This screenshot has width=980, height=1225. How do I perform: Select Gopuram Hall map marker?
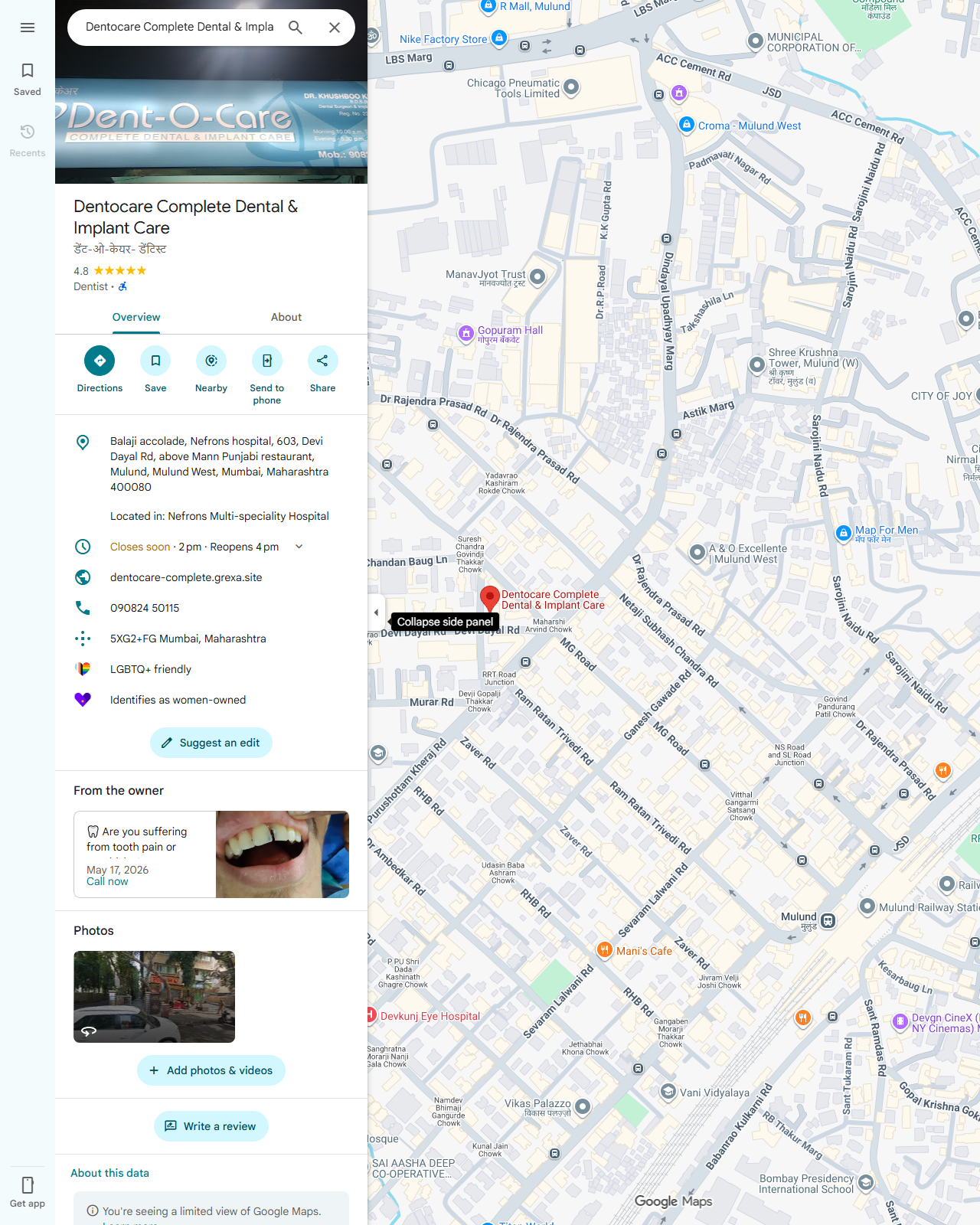click(465, 333)
